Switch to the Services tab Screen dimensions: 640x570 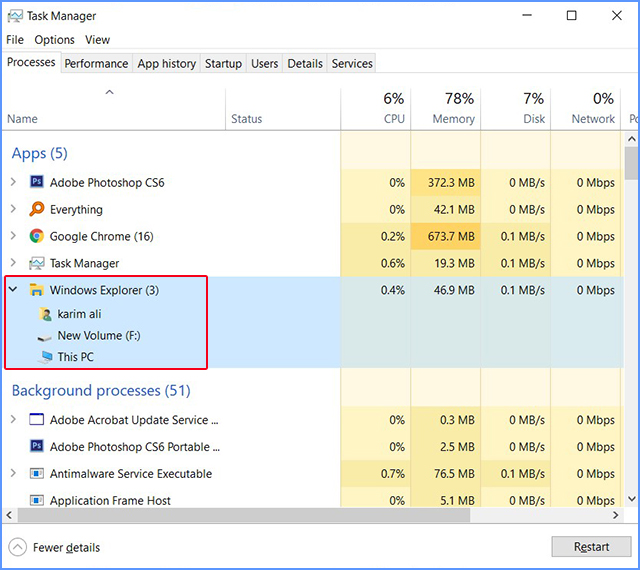(x=352, y=63)
